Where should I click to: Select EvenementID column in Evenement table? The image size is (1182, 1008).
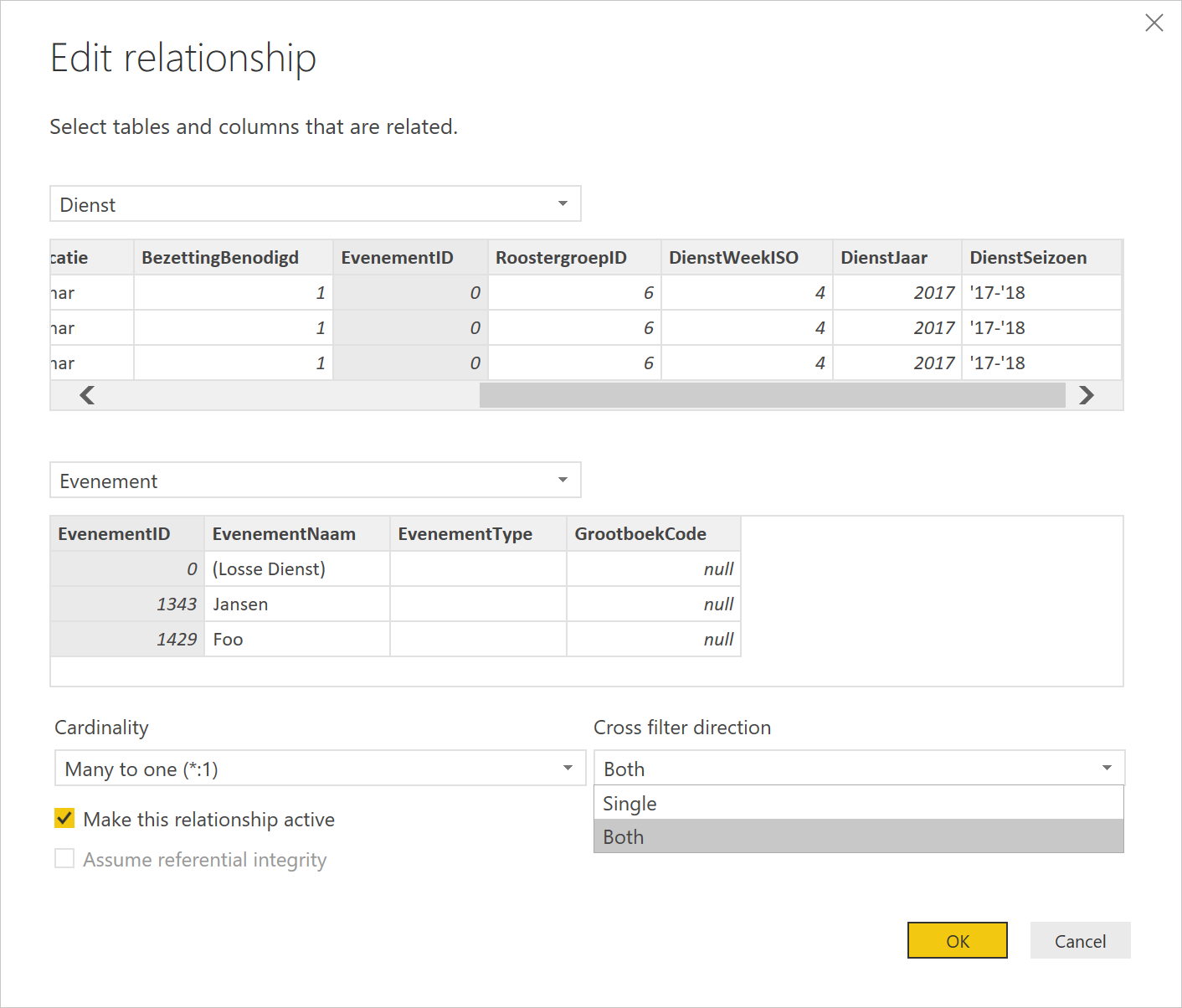(x=127, y=534)
